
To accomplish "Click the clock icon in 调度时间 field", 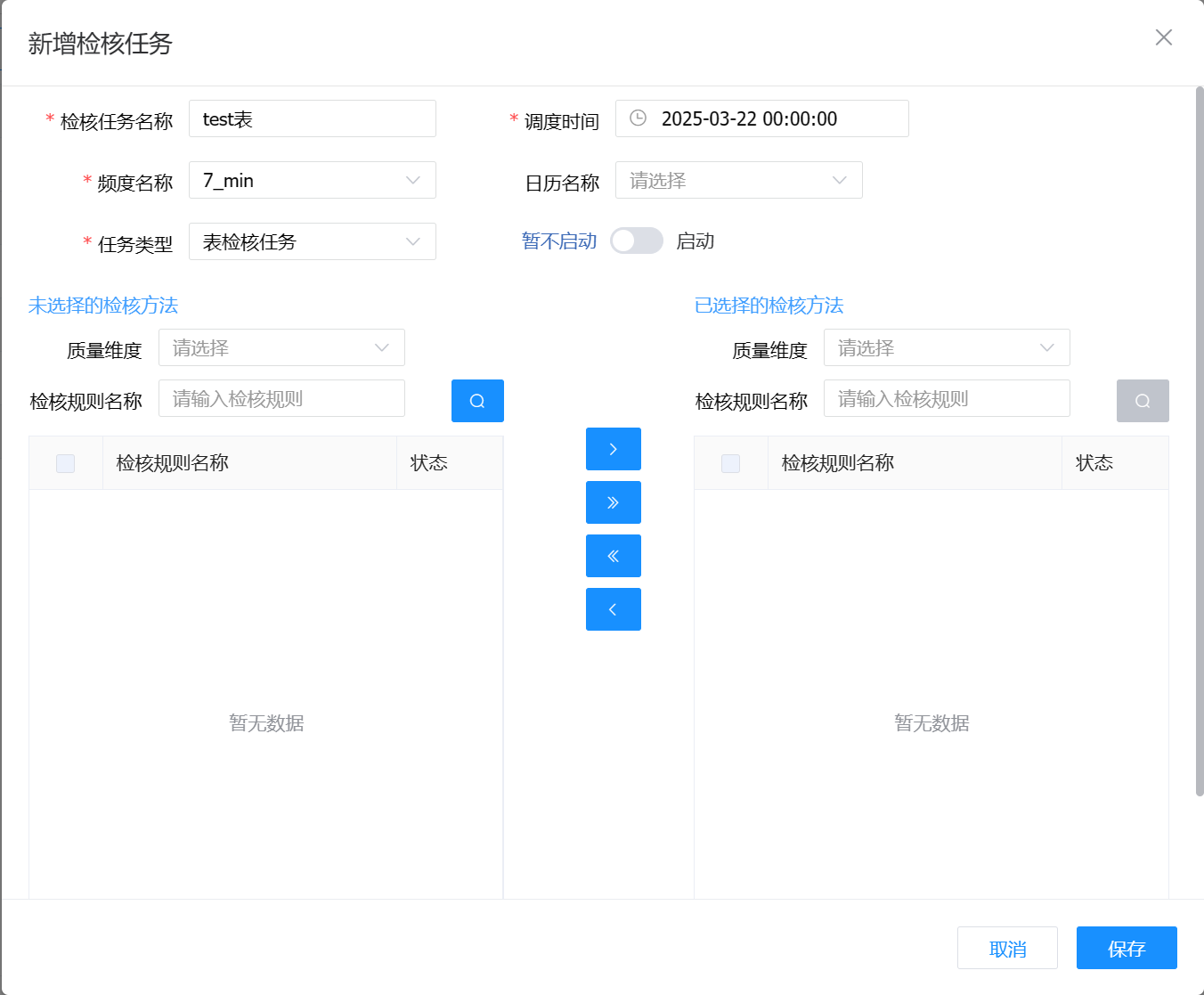I will (x=638, y=118).
